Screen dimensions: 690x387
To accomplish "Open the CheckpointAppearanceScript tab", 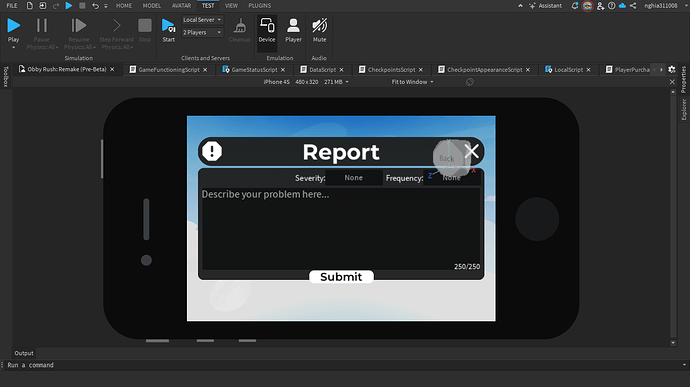I will pos(484,70).
